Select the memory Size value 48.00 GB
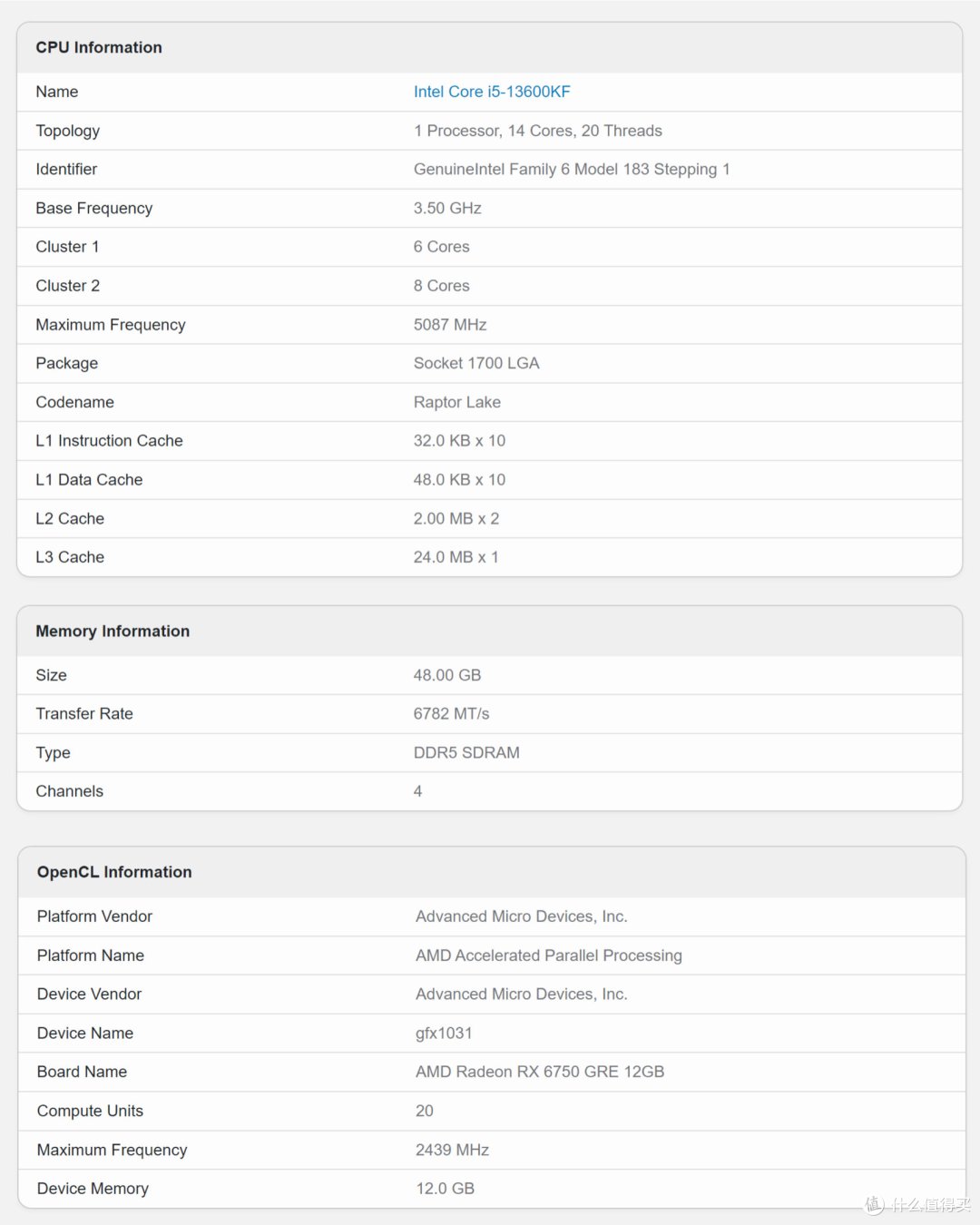980x1225 pixels. tap(447, 675)
